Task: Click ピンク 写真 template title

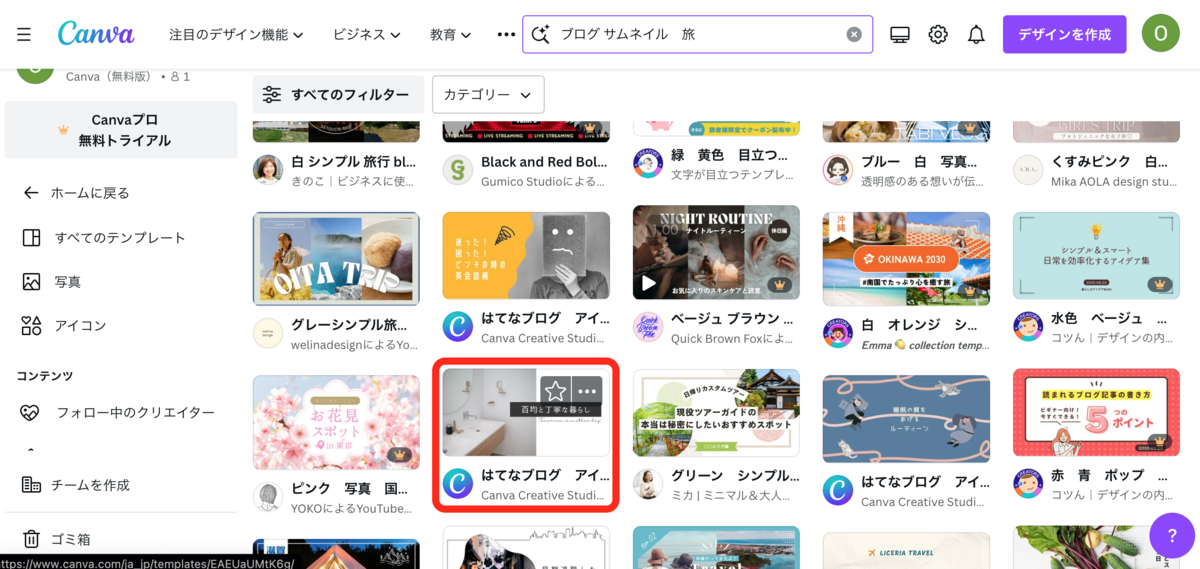Action: (350, 488)
